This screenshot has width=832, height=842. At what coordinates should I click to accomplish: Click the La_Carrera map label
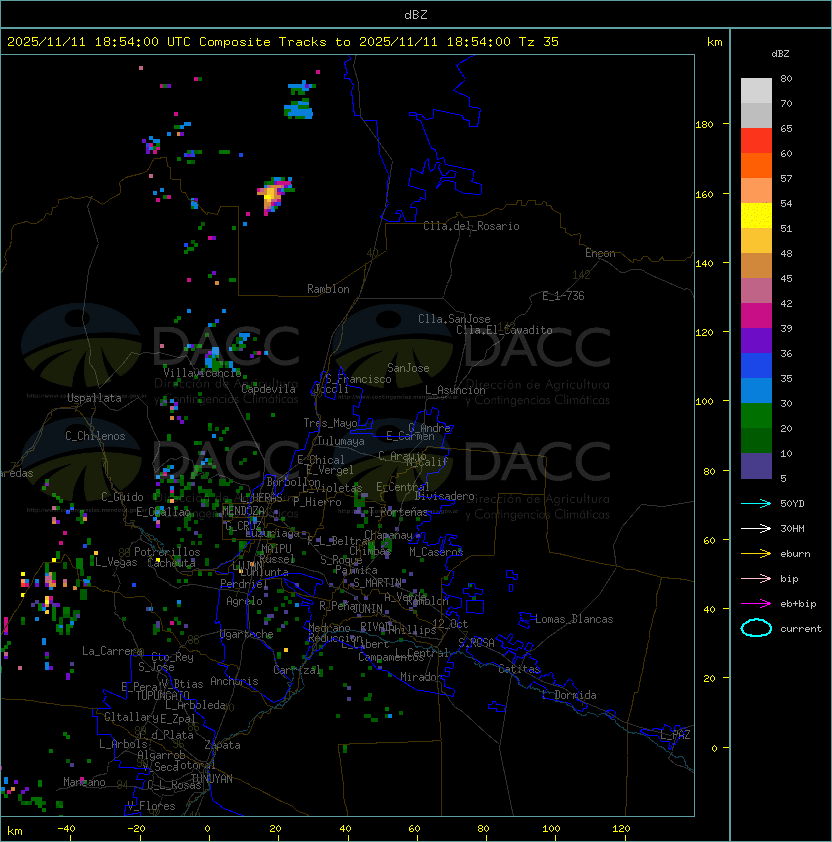coord(113,651)
